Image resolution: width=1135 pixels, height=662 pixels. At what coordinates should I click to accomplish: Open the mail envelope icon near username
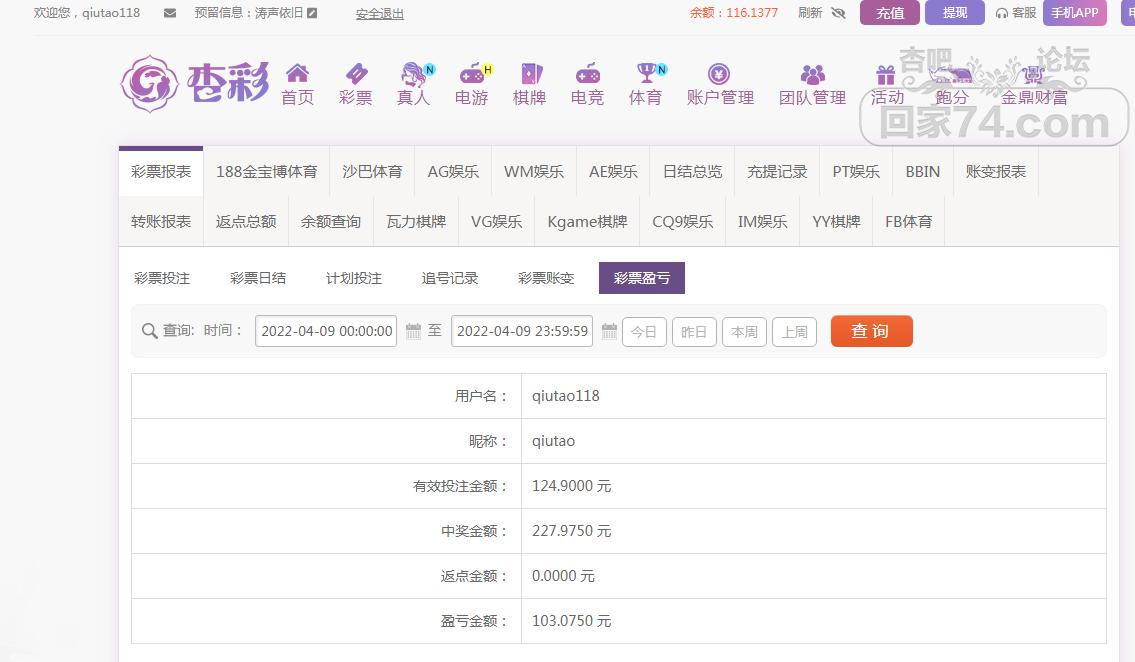pyautogui.click(x=170, y=13)
